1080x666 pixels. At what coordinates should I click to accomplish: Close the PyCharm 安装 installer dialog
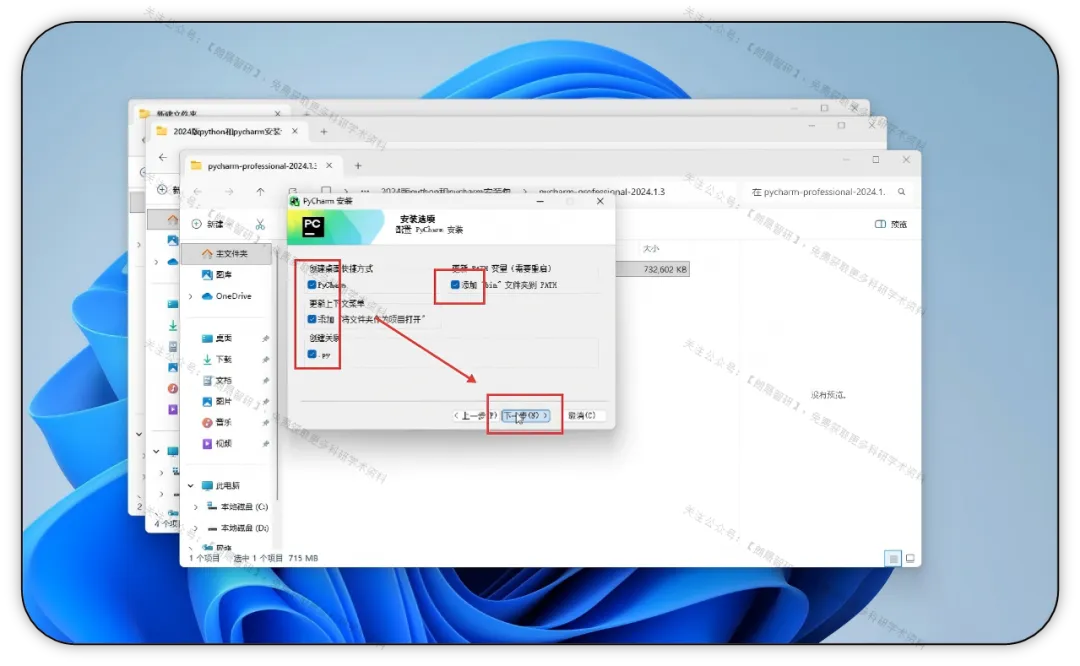point(600,201)
